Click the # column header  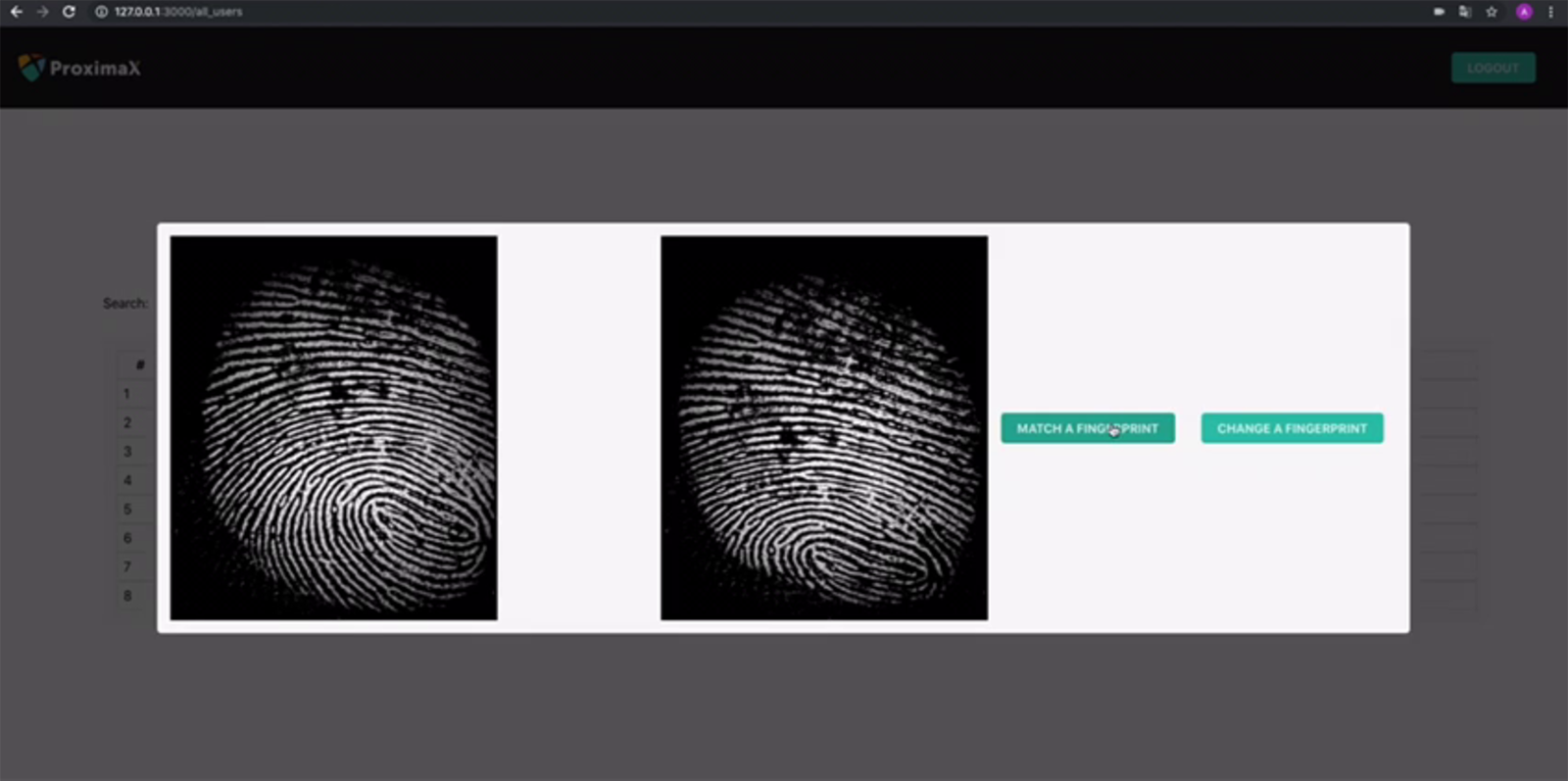(x=140, y=365)
